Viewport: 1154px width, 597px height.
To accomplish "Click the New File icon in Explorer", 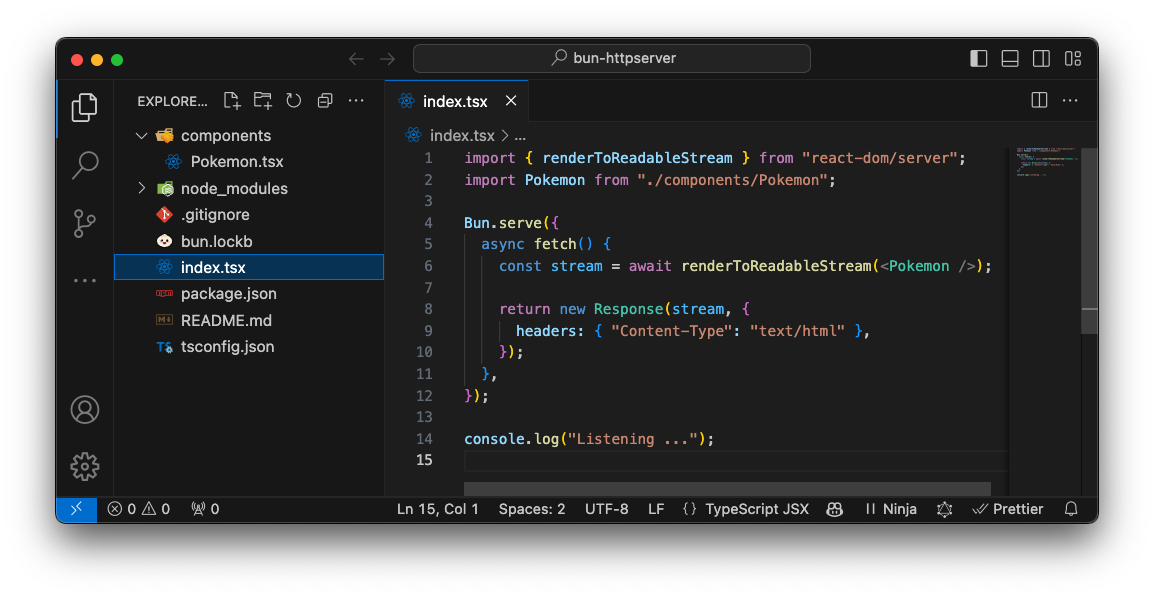I will 232,101.
